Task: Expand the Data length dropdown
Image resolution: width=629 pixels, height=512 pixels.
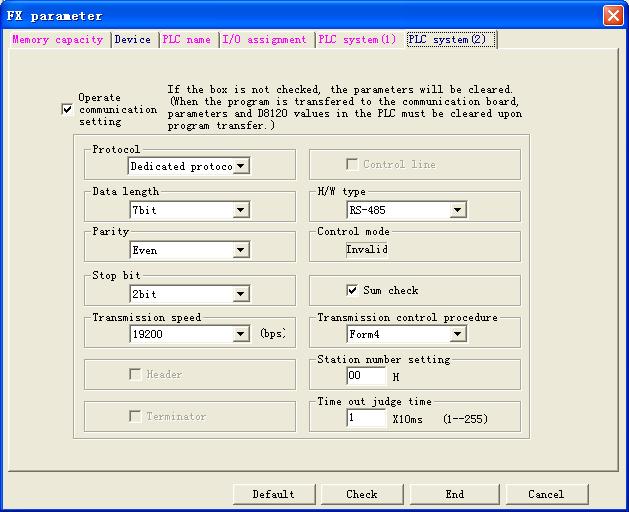Action: point(241,210)
